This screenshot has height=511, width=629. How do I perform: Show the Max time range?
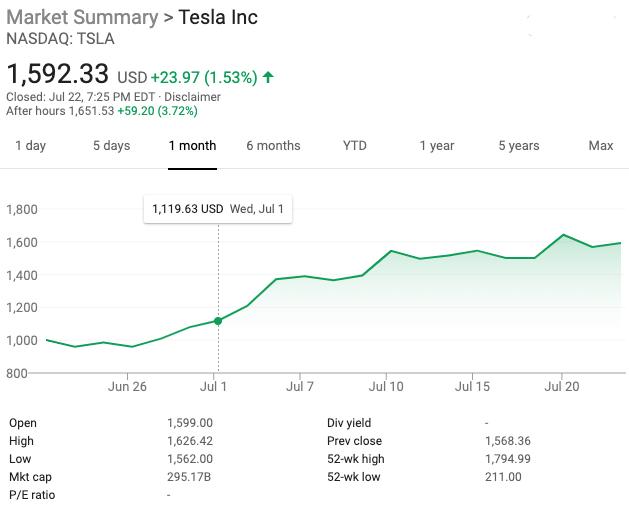coord(601,146)
